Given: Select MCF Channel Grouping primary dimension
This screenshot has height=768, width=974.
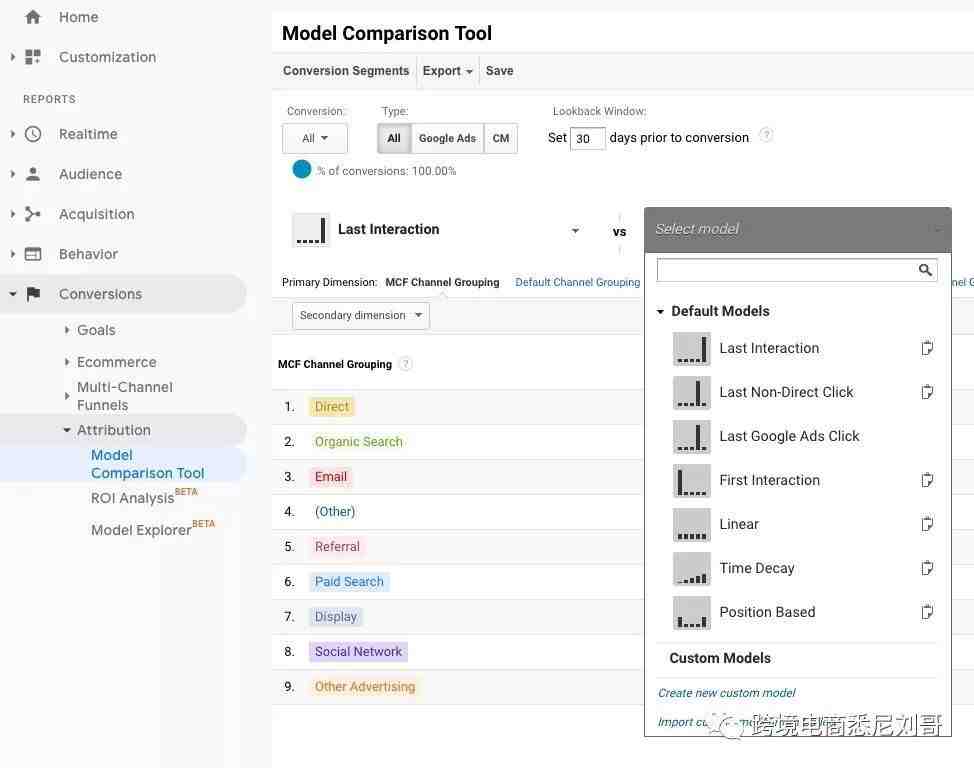Looking at the screenshot, I should click(x=442, y=282).
